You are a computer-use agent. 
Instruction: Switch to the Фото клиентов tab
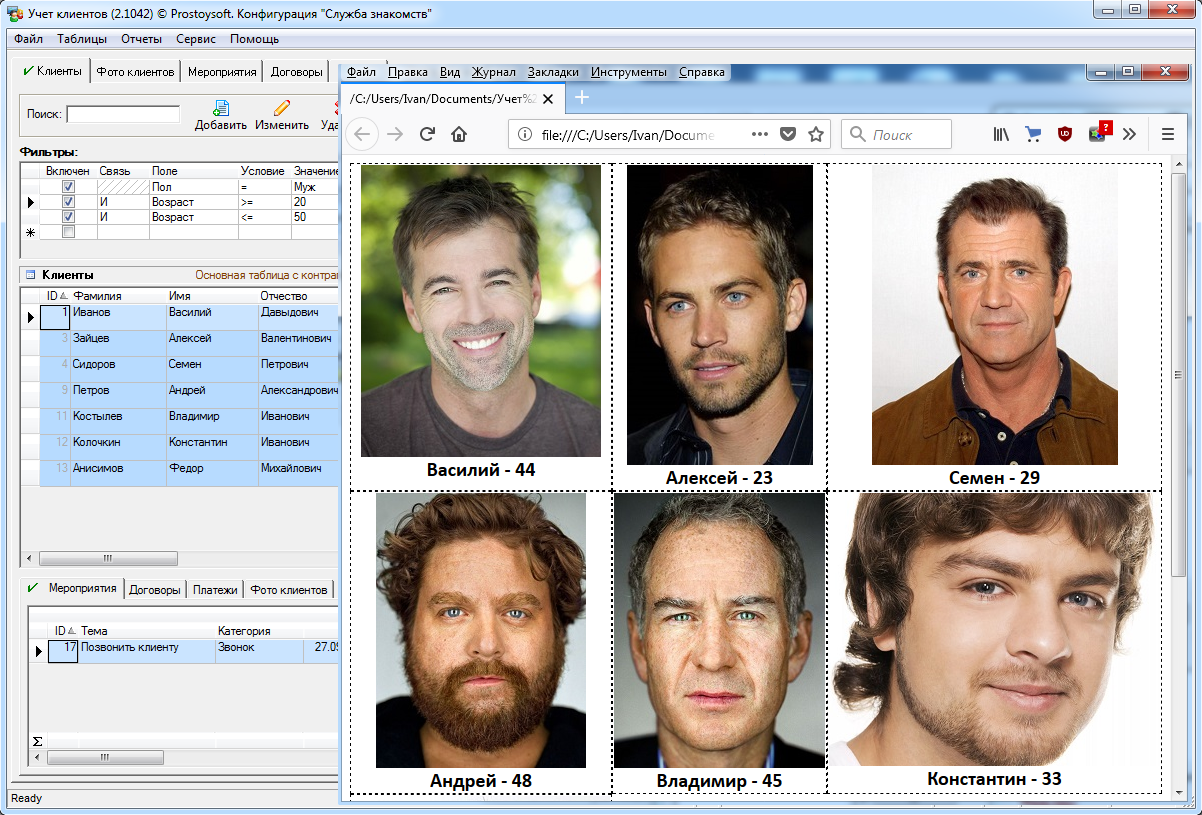[x=135, y=72]
